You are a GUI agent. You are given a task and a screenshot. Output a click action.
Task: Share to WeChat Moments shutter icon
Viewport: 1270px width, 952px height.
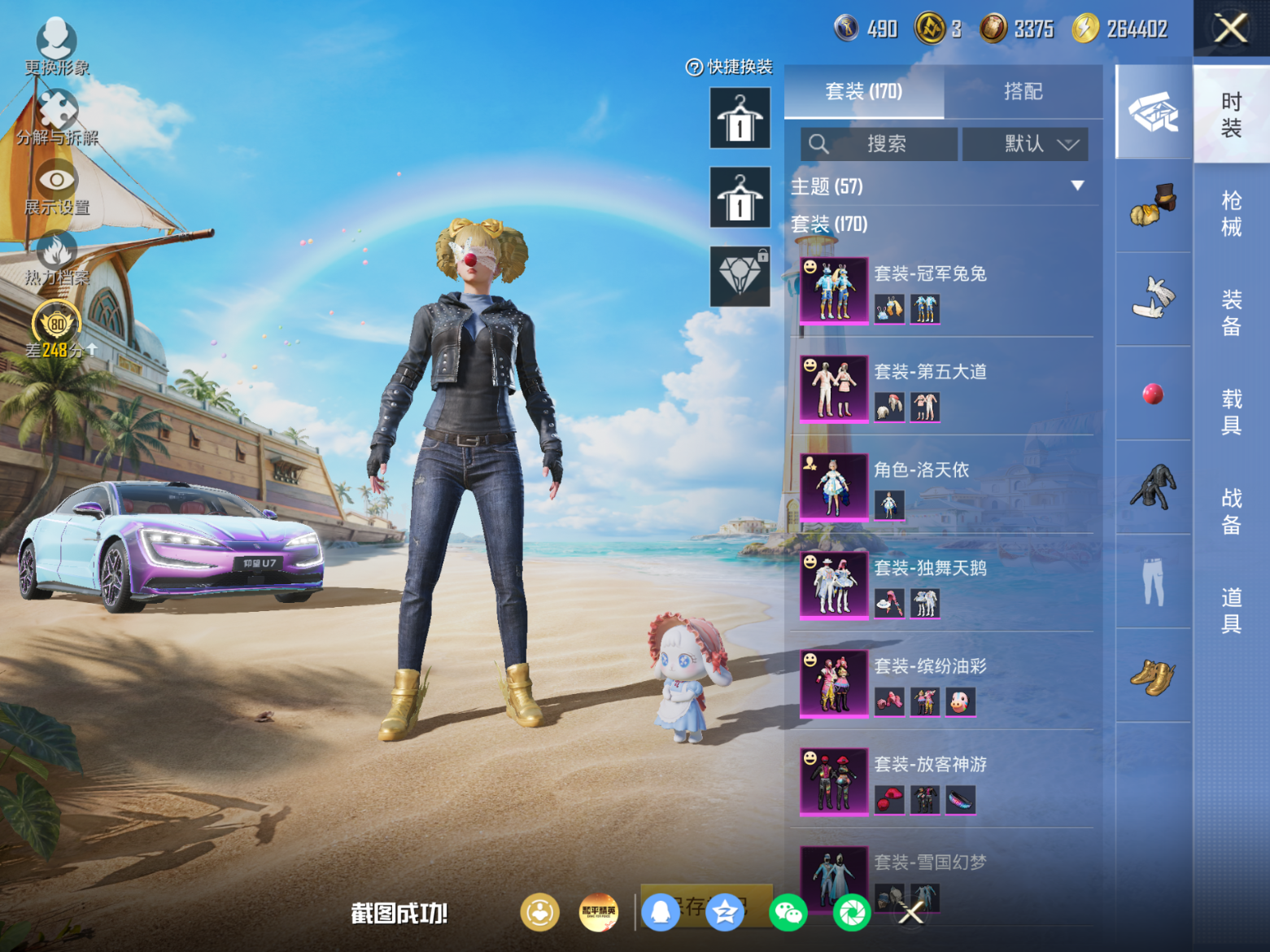tap(852, 912)
